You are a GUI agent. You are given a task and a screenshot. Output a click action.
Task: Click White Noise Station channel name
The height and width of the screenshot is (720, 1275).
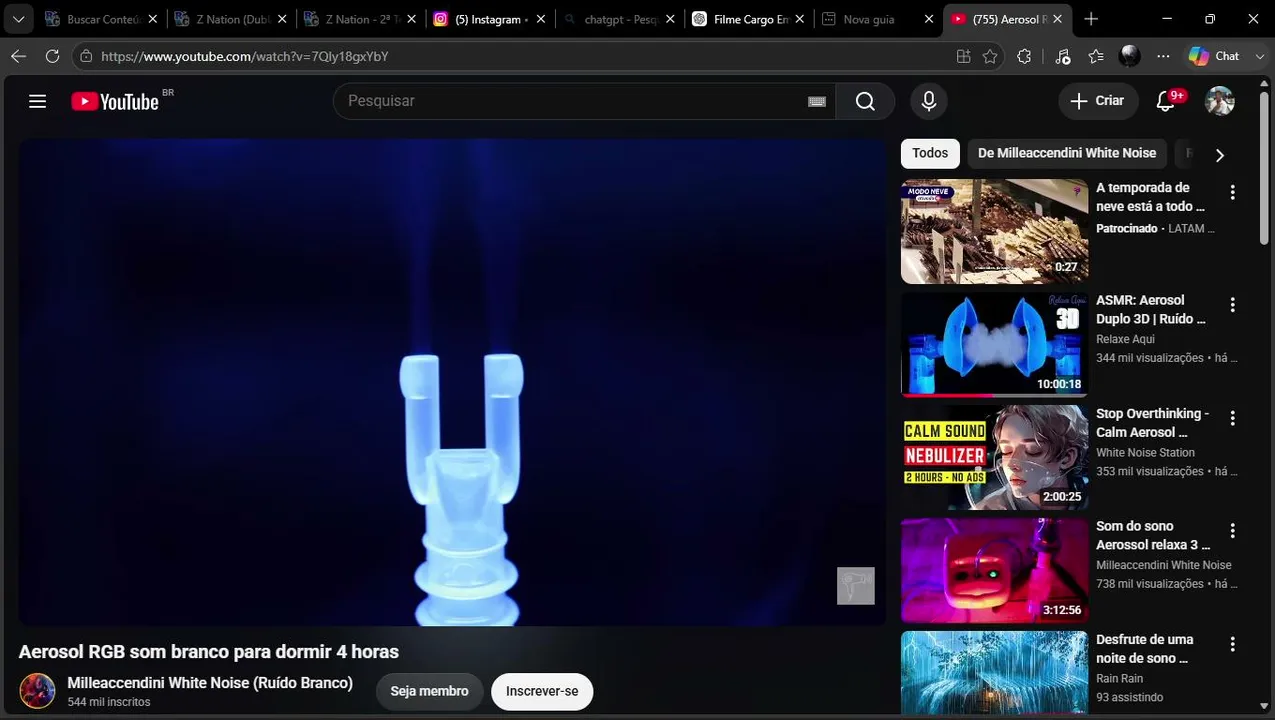tap(1145, 452)
